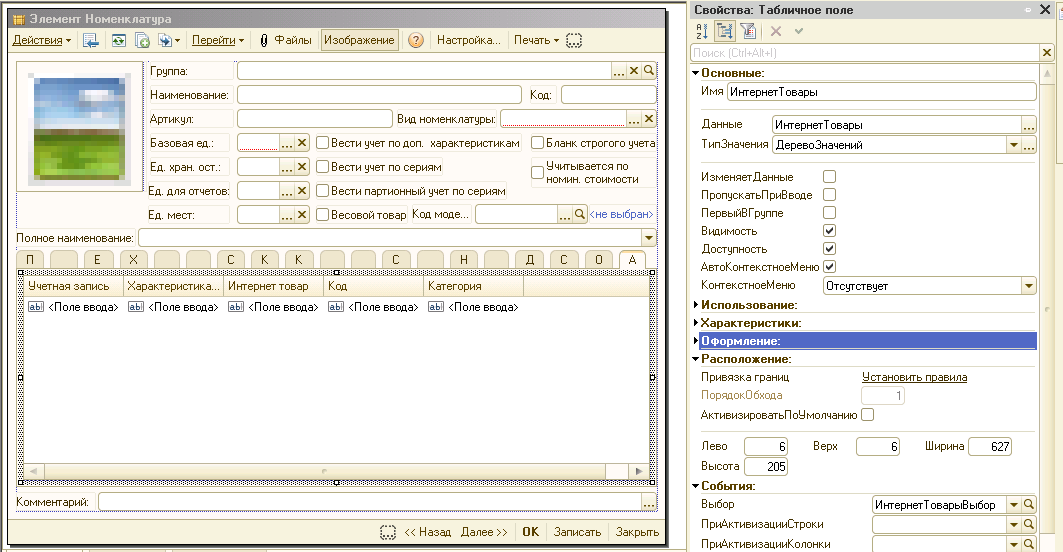Expand the Оформление section

(x=696, y=341)
